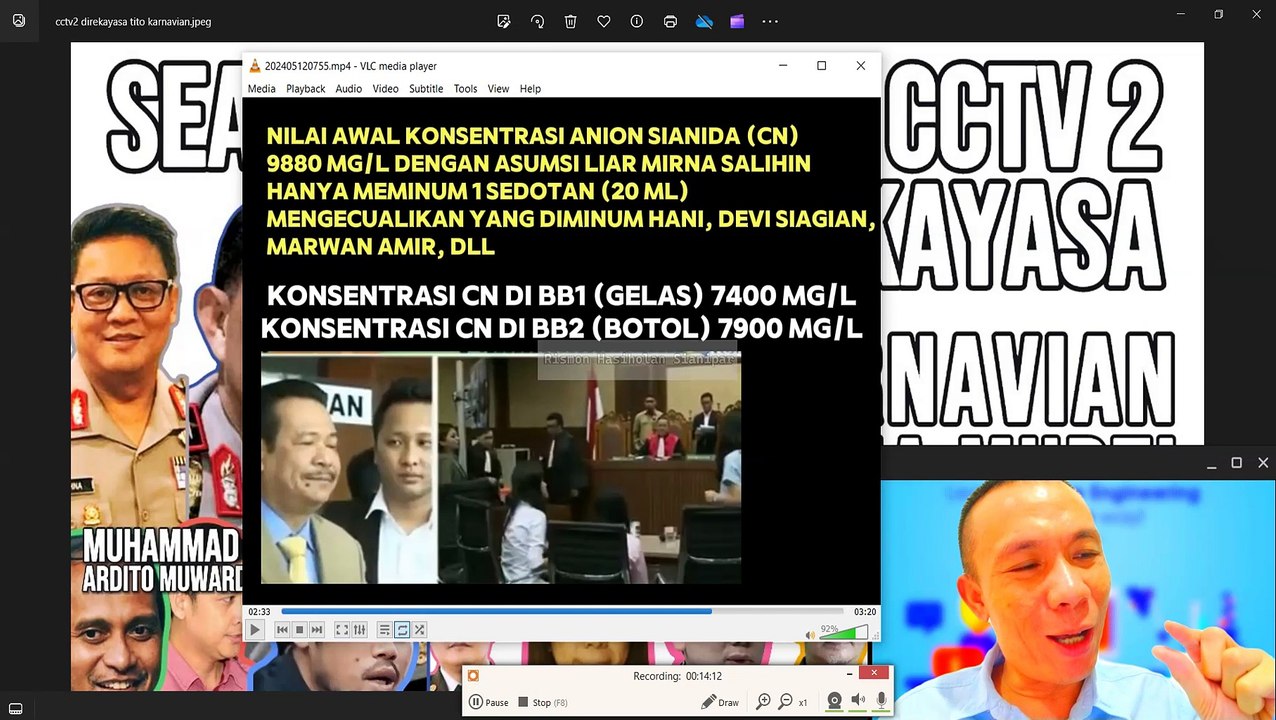Adjust the VLC volume slider at 92%

pyautogui.click(x=844, y=632)
